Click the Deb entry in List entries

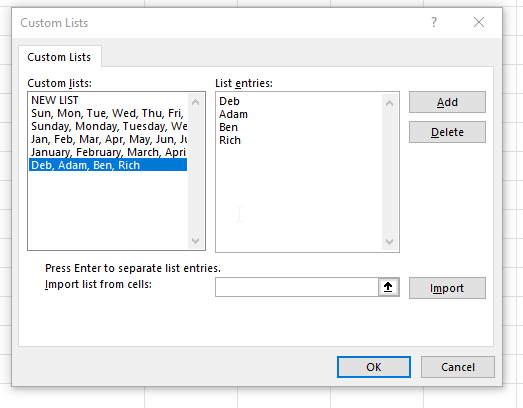coord(229,101)
